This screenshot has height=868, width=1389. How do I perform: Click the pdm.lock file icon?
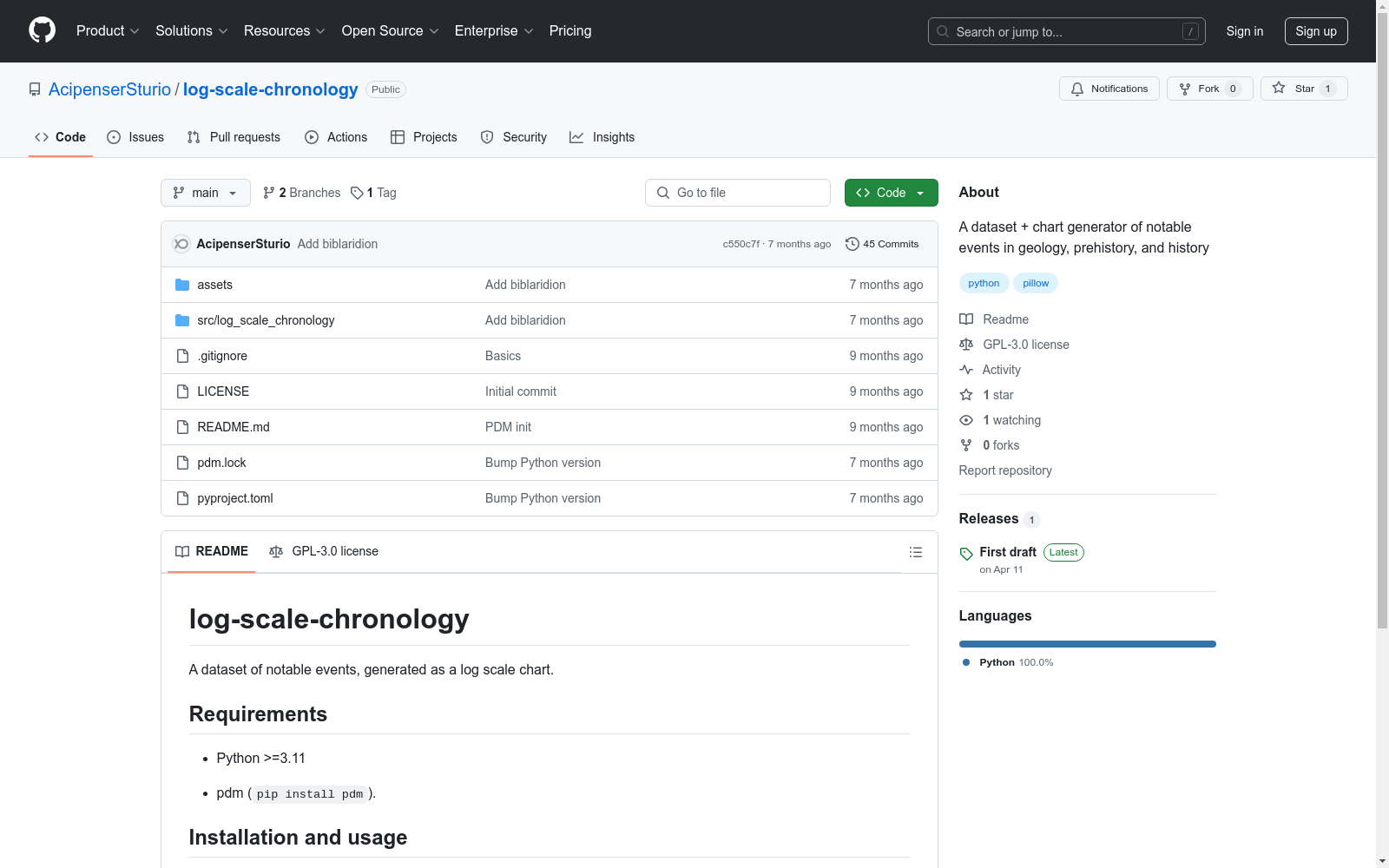pos(182,463)
